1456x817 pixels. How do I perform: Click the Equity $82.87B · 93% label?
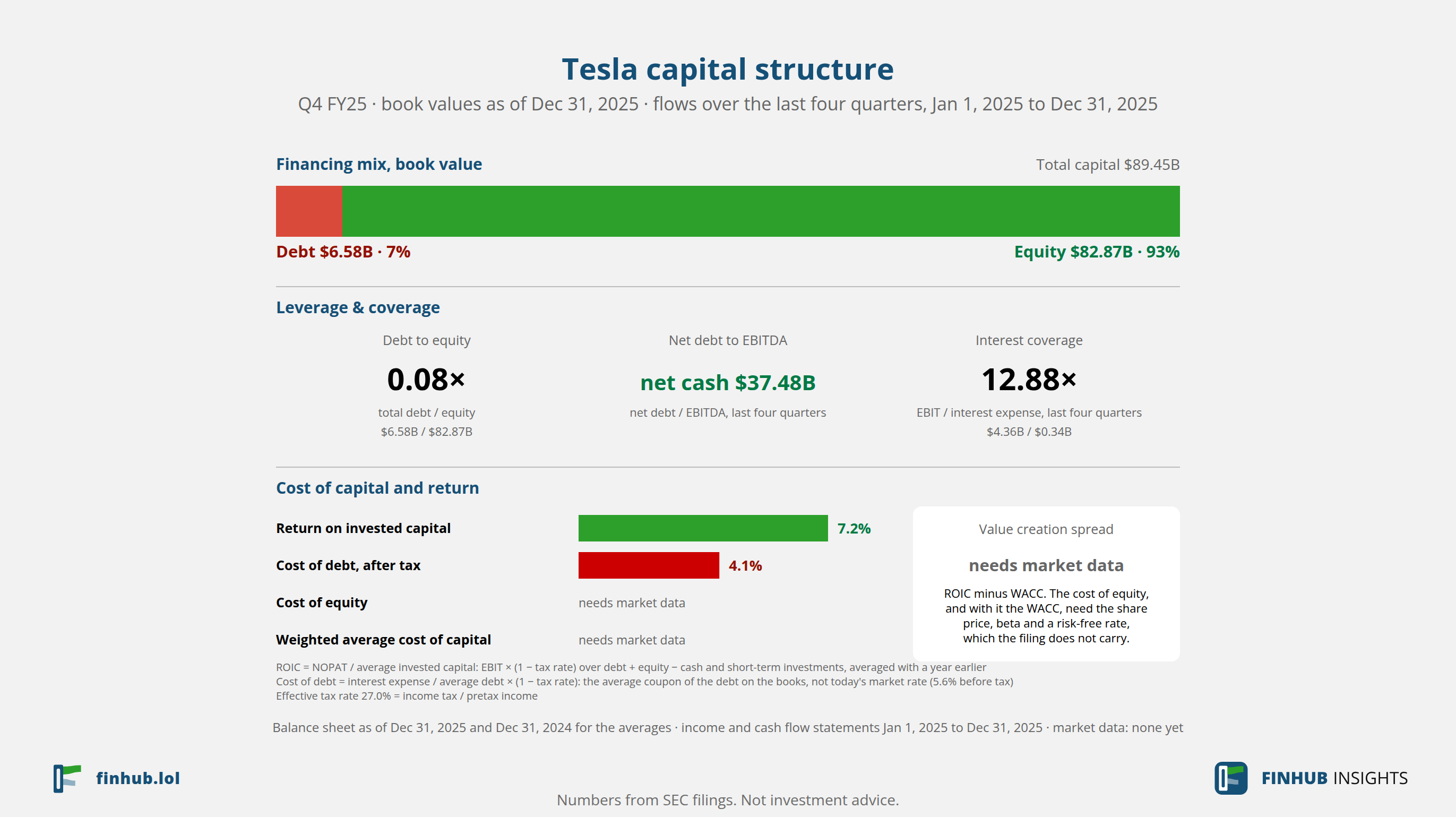1097,252
